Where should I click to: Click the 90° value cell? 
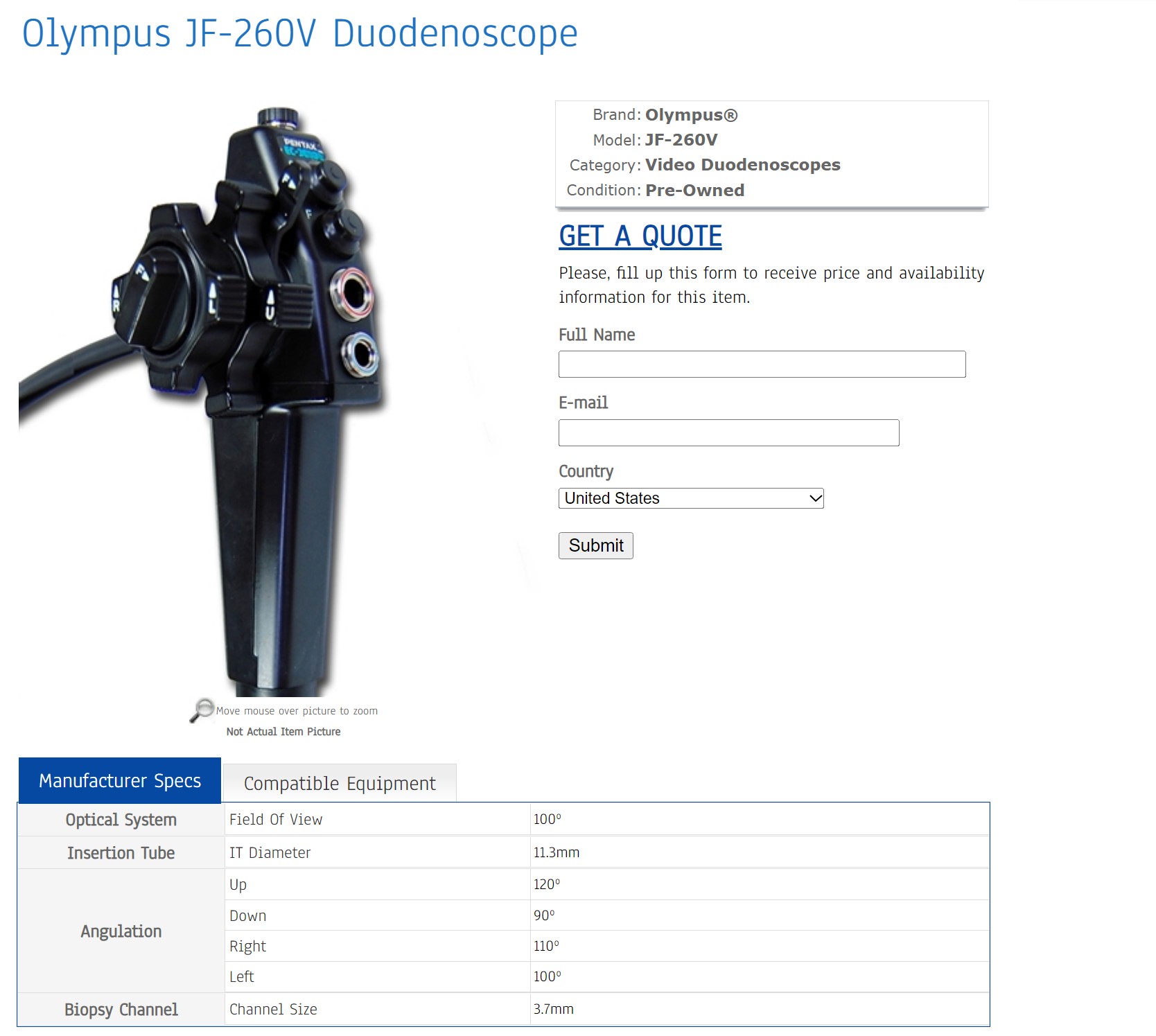coord(760,915)
